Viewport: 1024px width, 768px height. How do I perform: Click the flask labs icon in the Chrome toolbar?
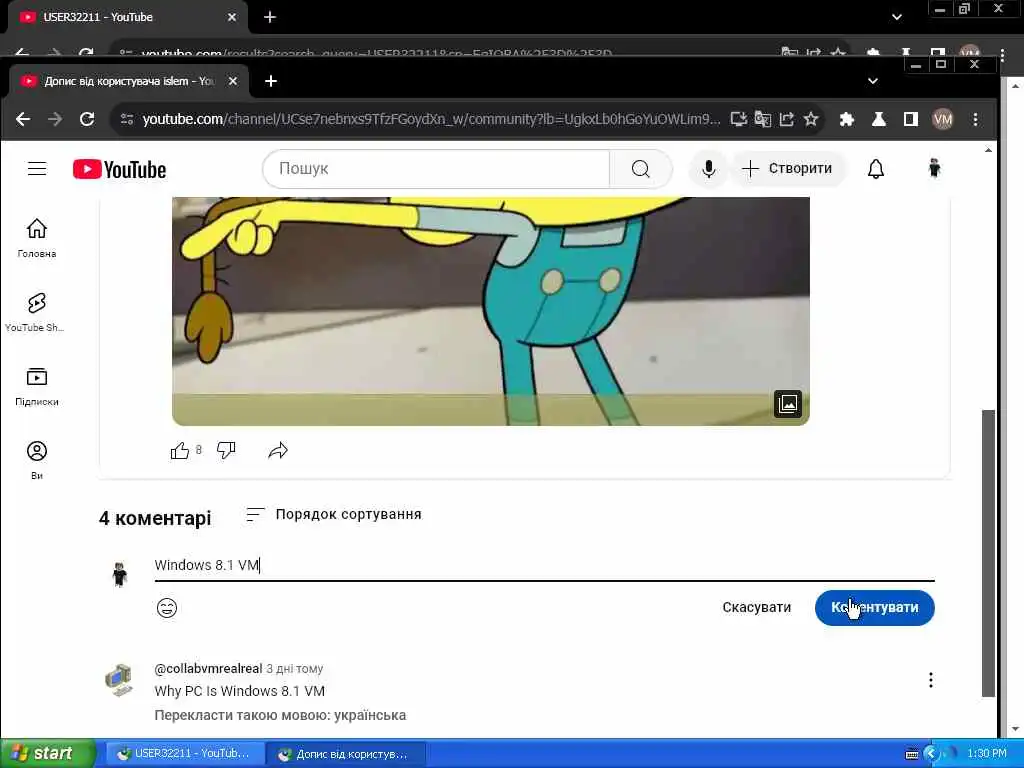[878, 119]
